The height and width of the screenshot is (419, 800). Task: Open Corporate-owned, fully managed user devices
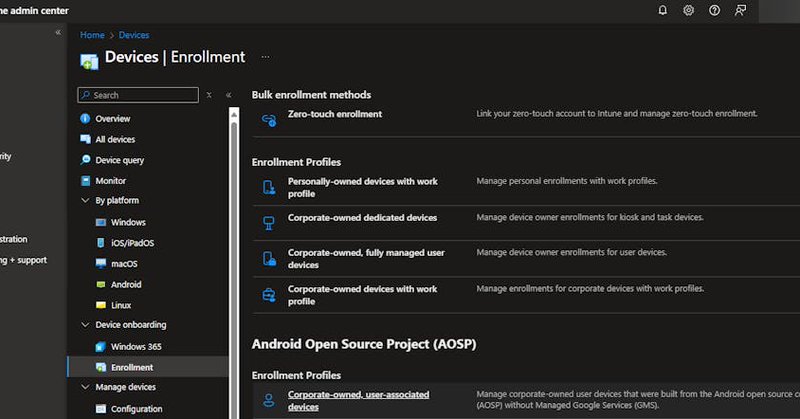point(366,259)
